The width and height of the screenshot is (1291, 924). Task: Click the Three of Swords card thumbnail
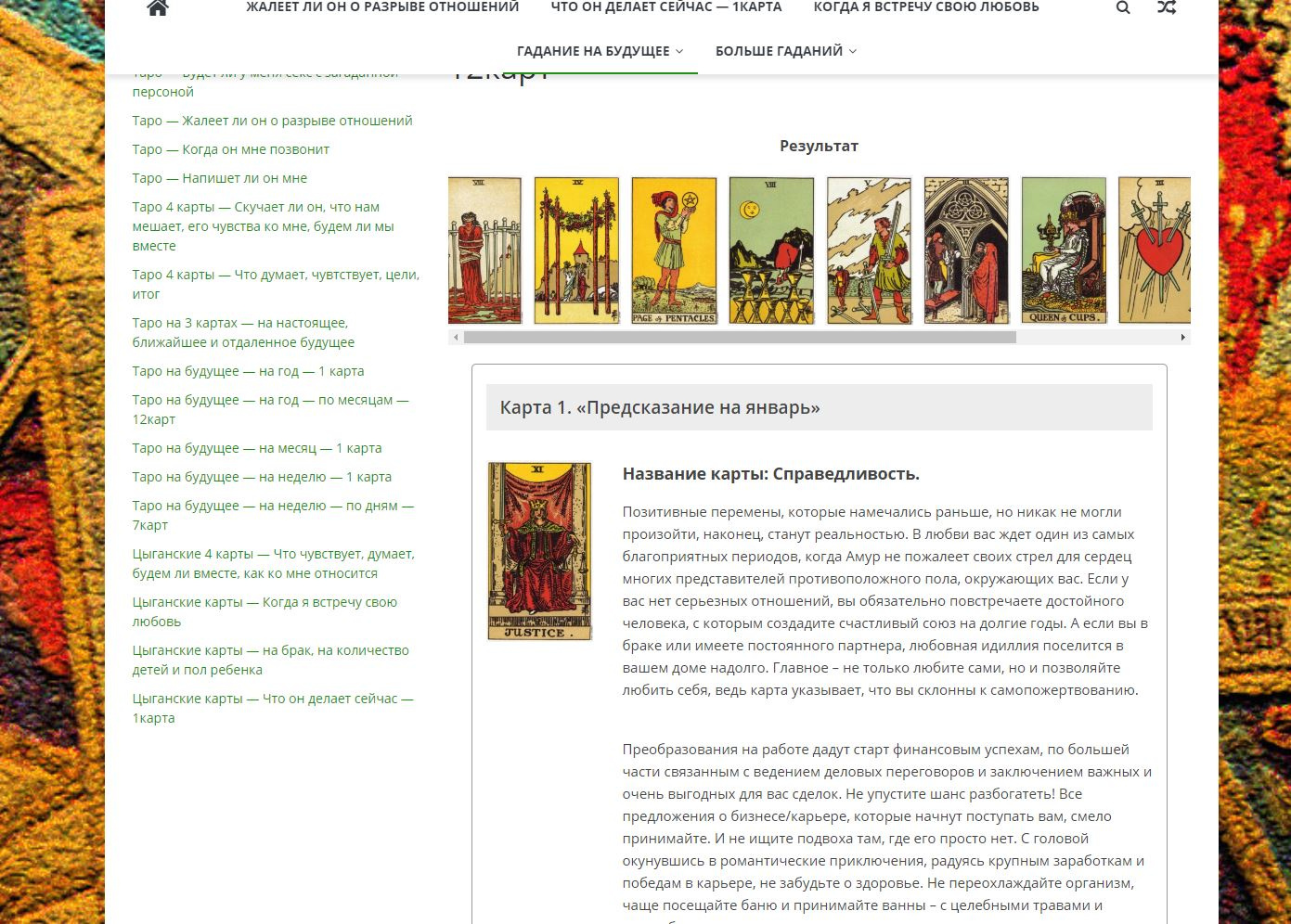pyautogui.click(x=1155, y=250)
